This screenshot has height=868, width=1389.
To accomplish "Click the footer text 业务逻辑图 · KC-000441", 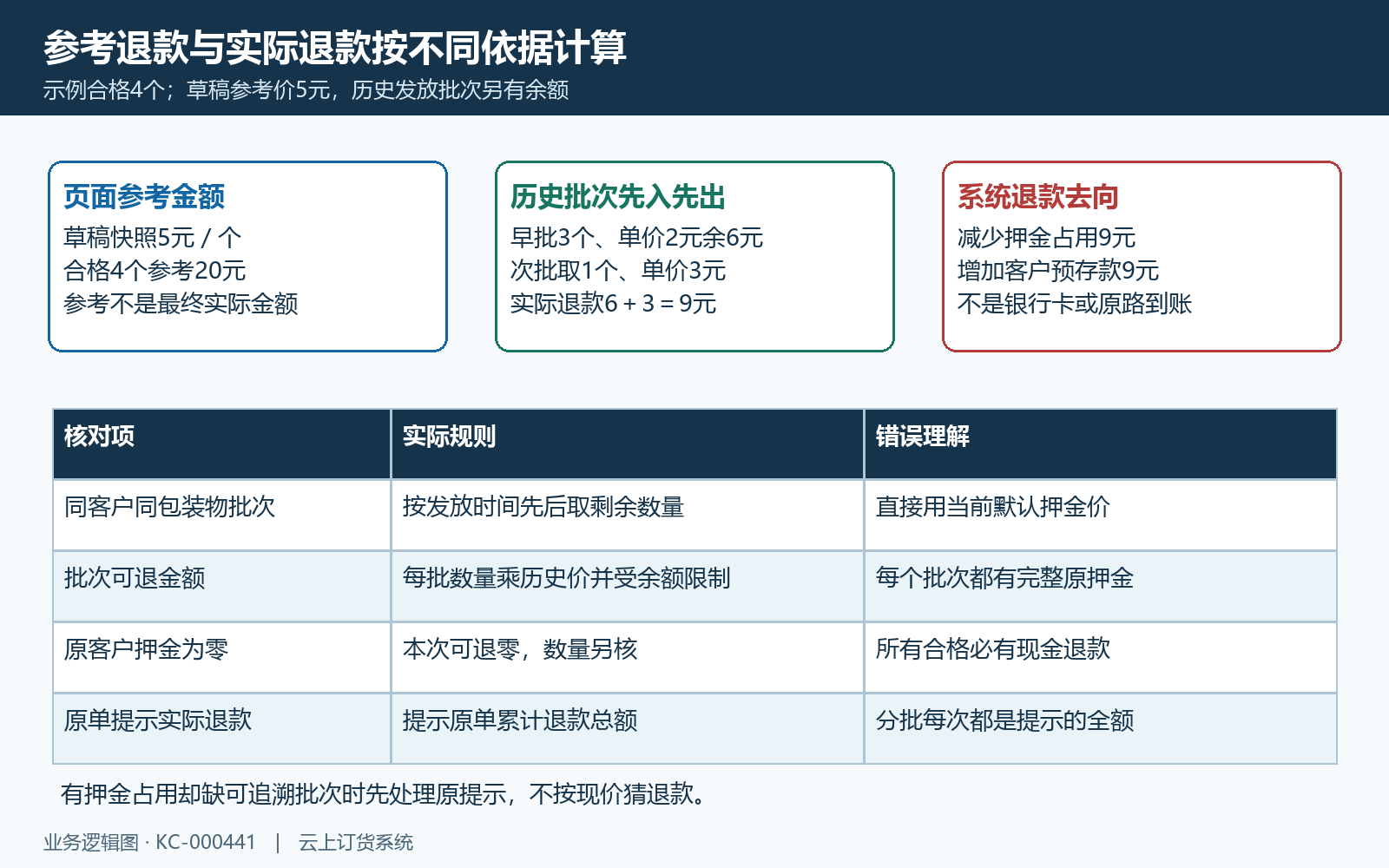I will click(x=149, y=842).
